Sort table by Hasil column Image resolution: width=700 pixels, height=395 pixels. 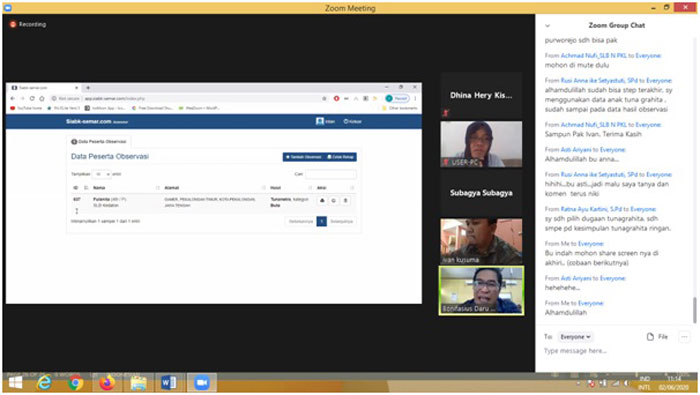(275, 188)
